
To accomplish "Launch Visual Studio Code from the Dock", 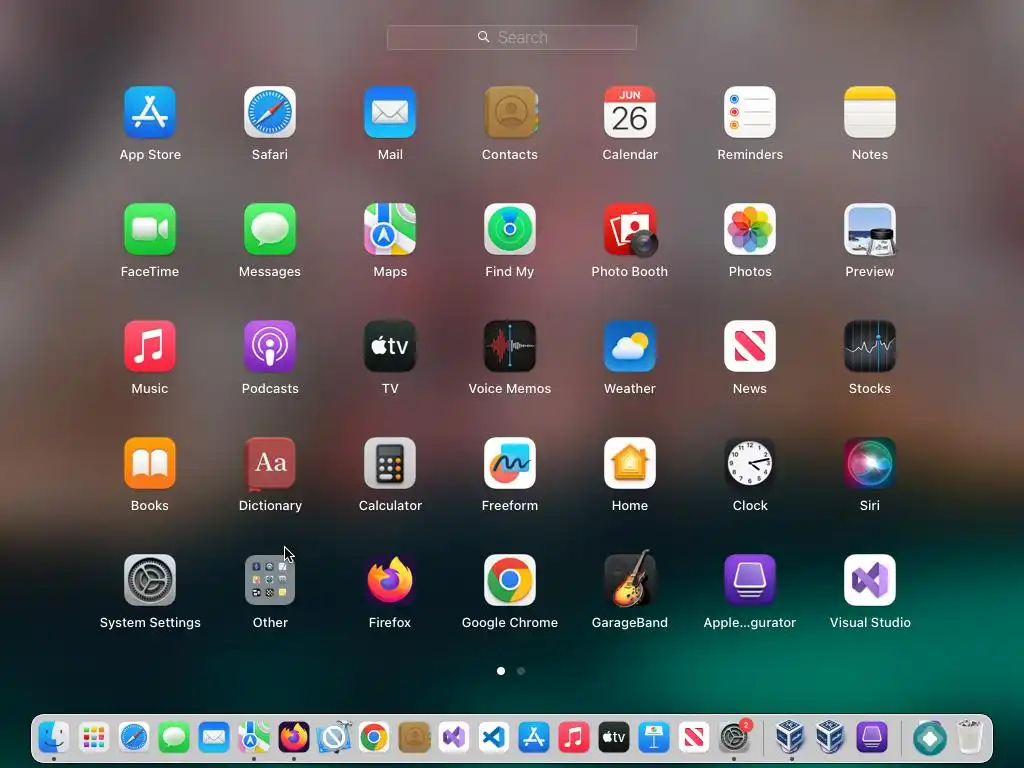I will click(x=494, y=737).
